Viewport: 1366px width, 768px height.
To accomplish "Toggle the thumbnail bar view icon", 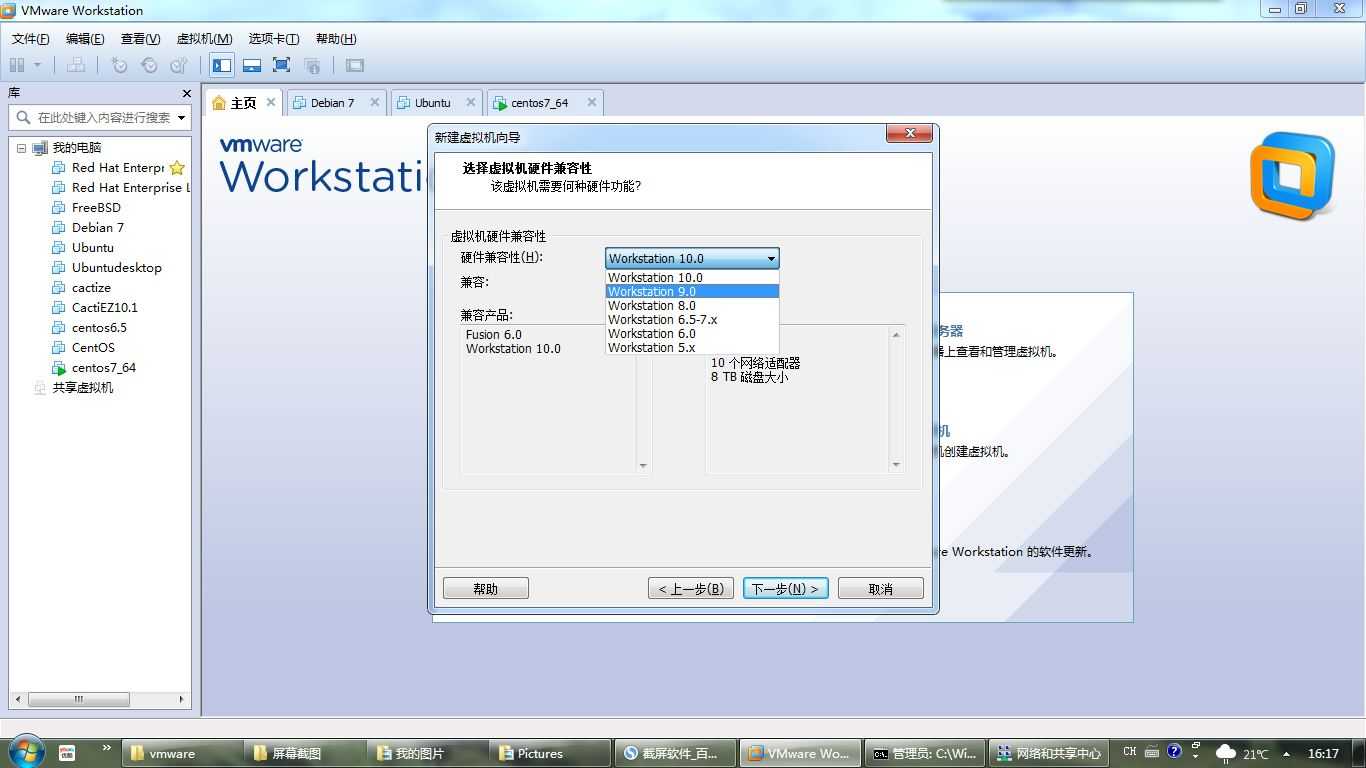I will pos(252,65).
